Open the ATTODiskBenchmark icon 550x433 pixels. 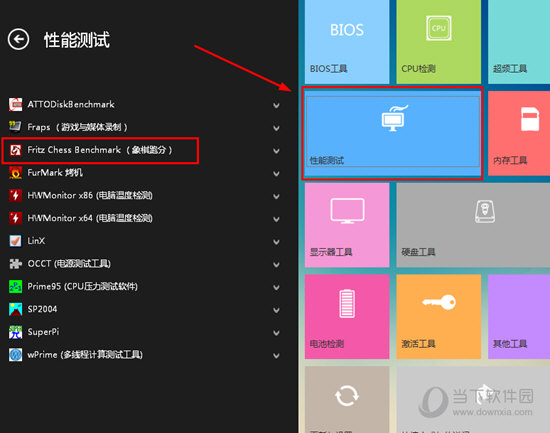point(15,105)
